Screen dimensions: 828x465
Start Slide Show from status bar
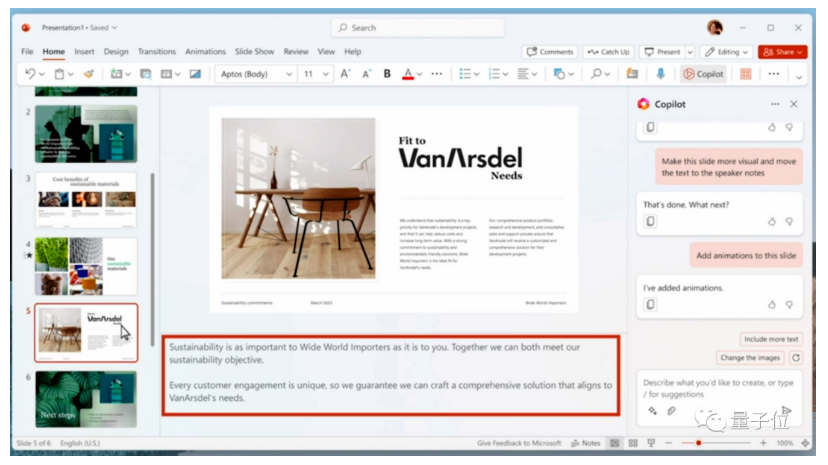[651, 443]
